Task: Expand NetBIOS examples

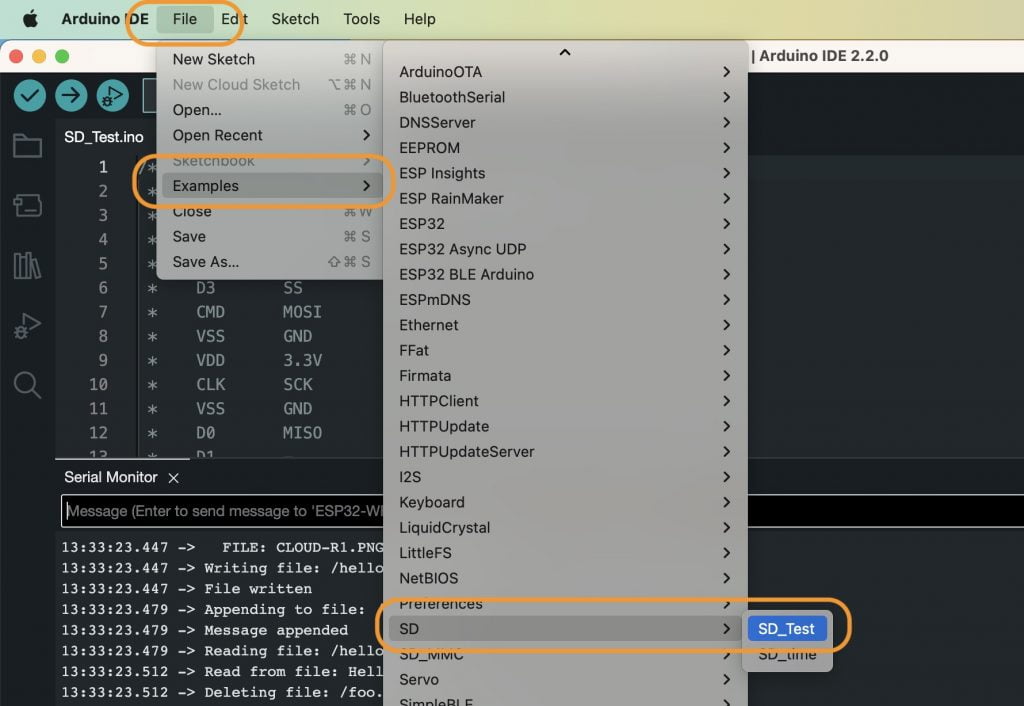Action: (565, 578)
